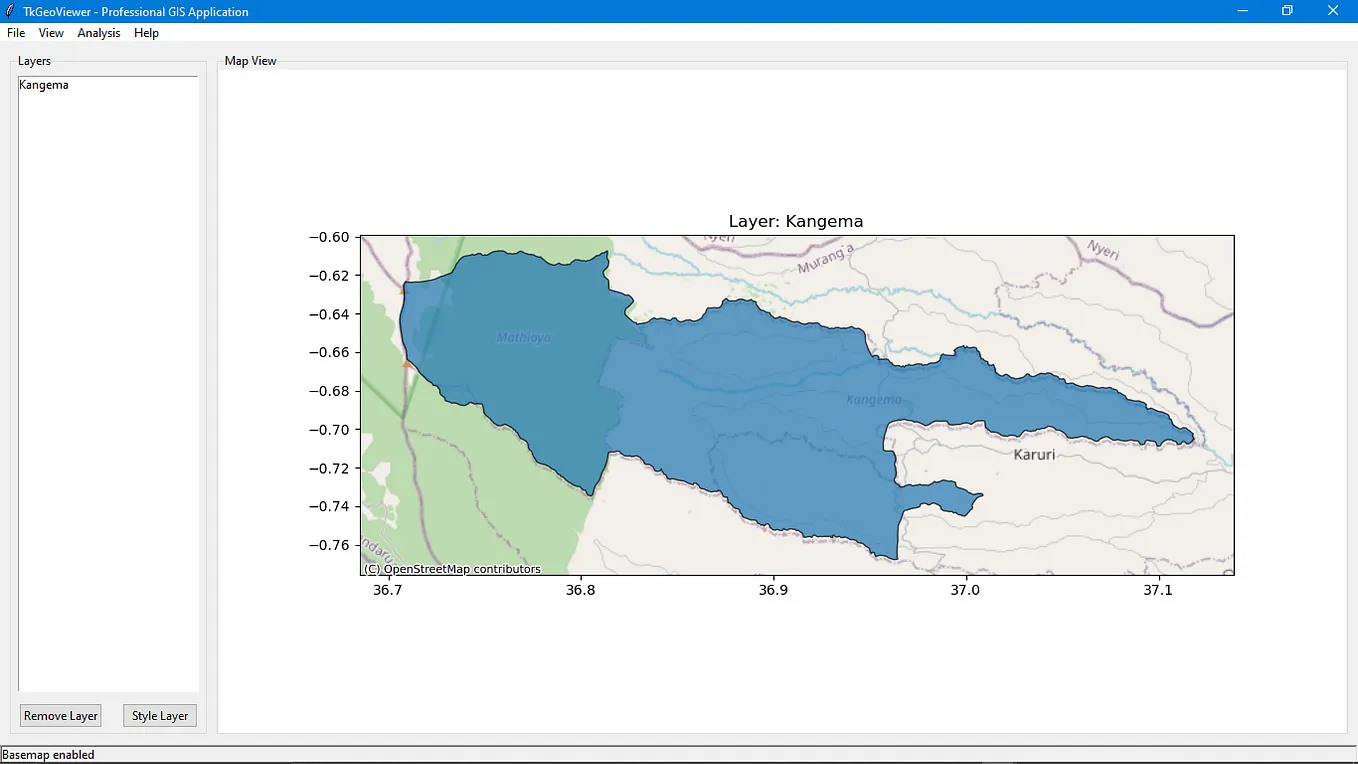Click the Style Layer button
The image size is (1358, 764).
point(159,715)
